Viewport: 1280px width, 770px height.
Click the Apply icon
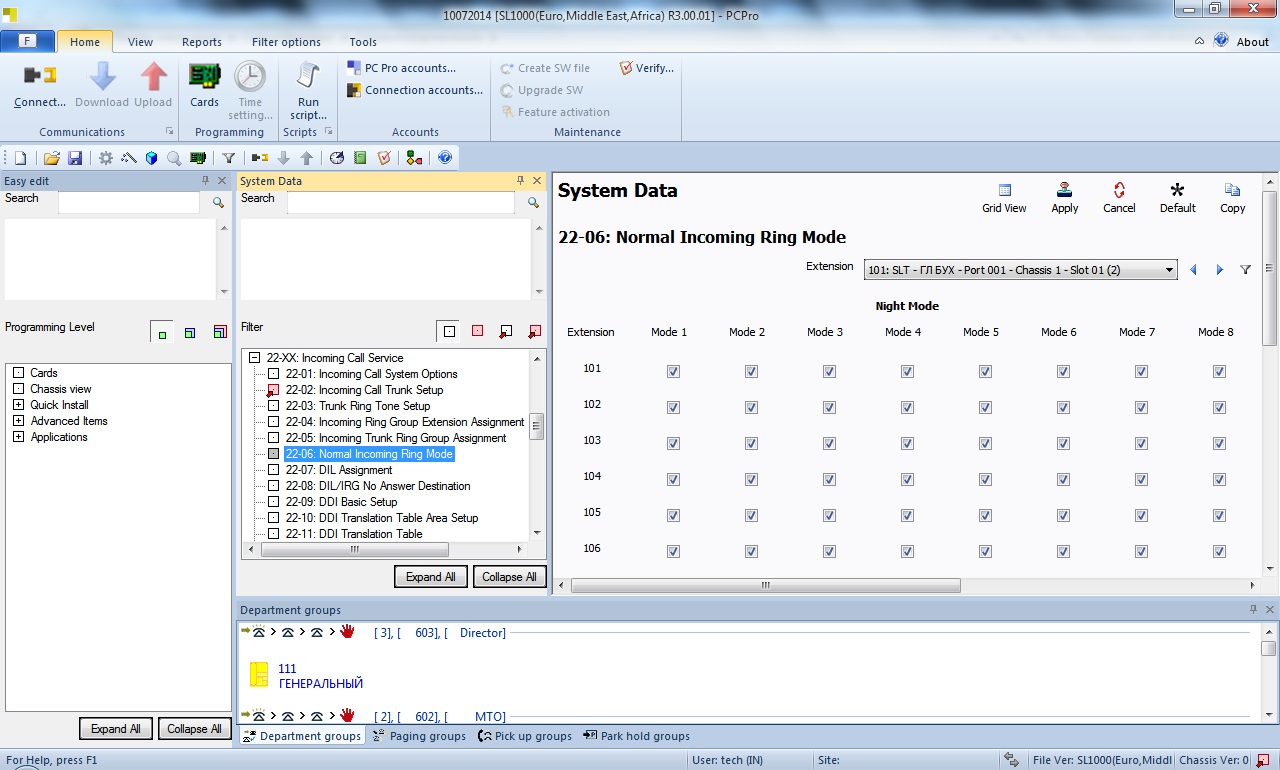(x=1065, y=198)
